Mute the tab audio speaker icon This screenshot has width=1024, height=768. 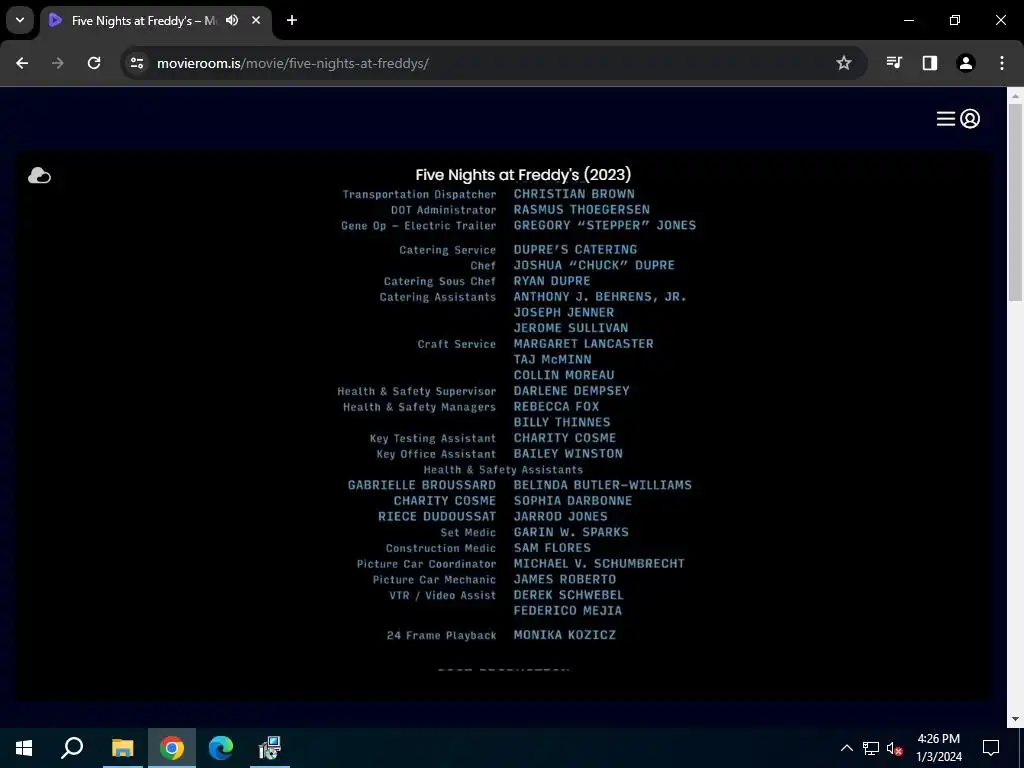[x=232, y=20]
